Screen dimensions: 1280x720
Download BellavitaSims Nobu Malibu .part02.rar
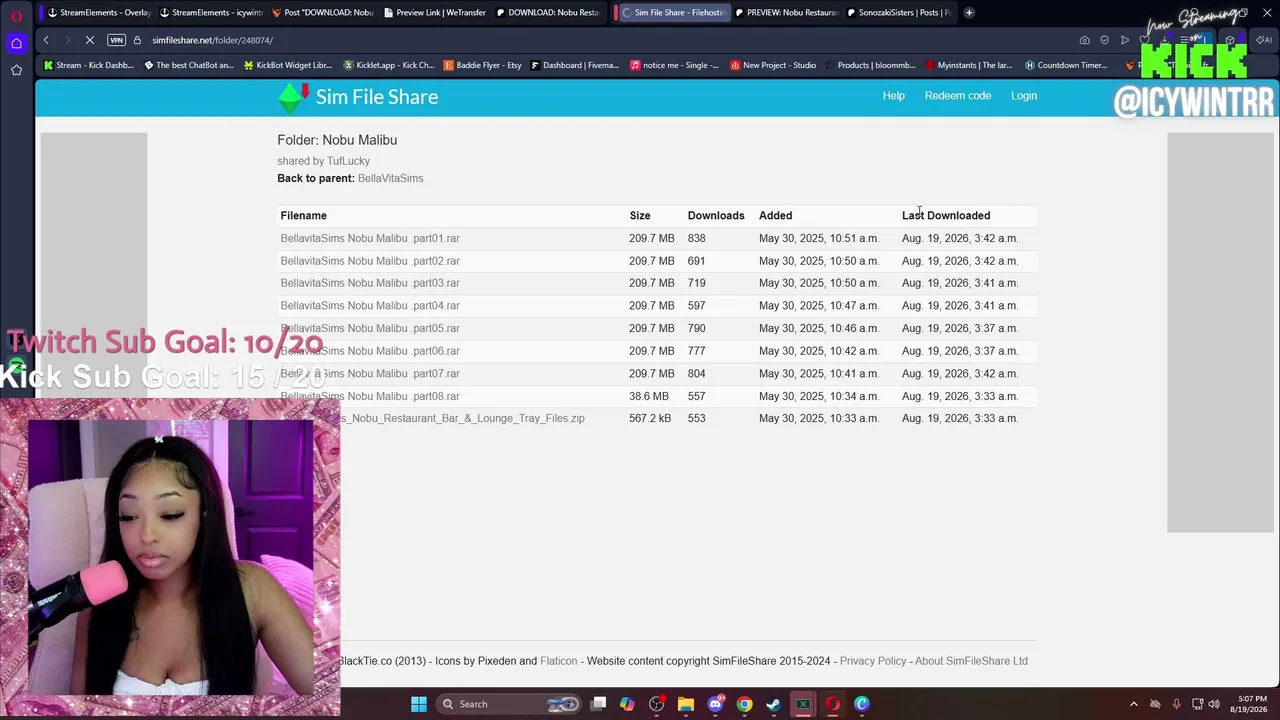370,261
